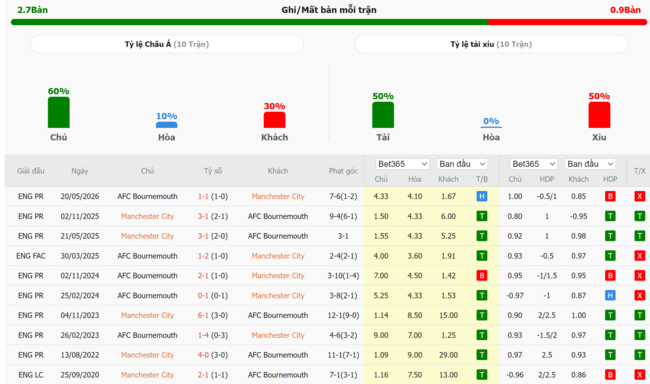
Task: Click the green 50% Tài bar
Action: [x=383, y=115]
